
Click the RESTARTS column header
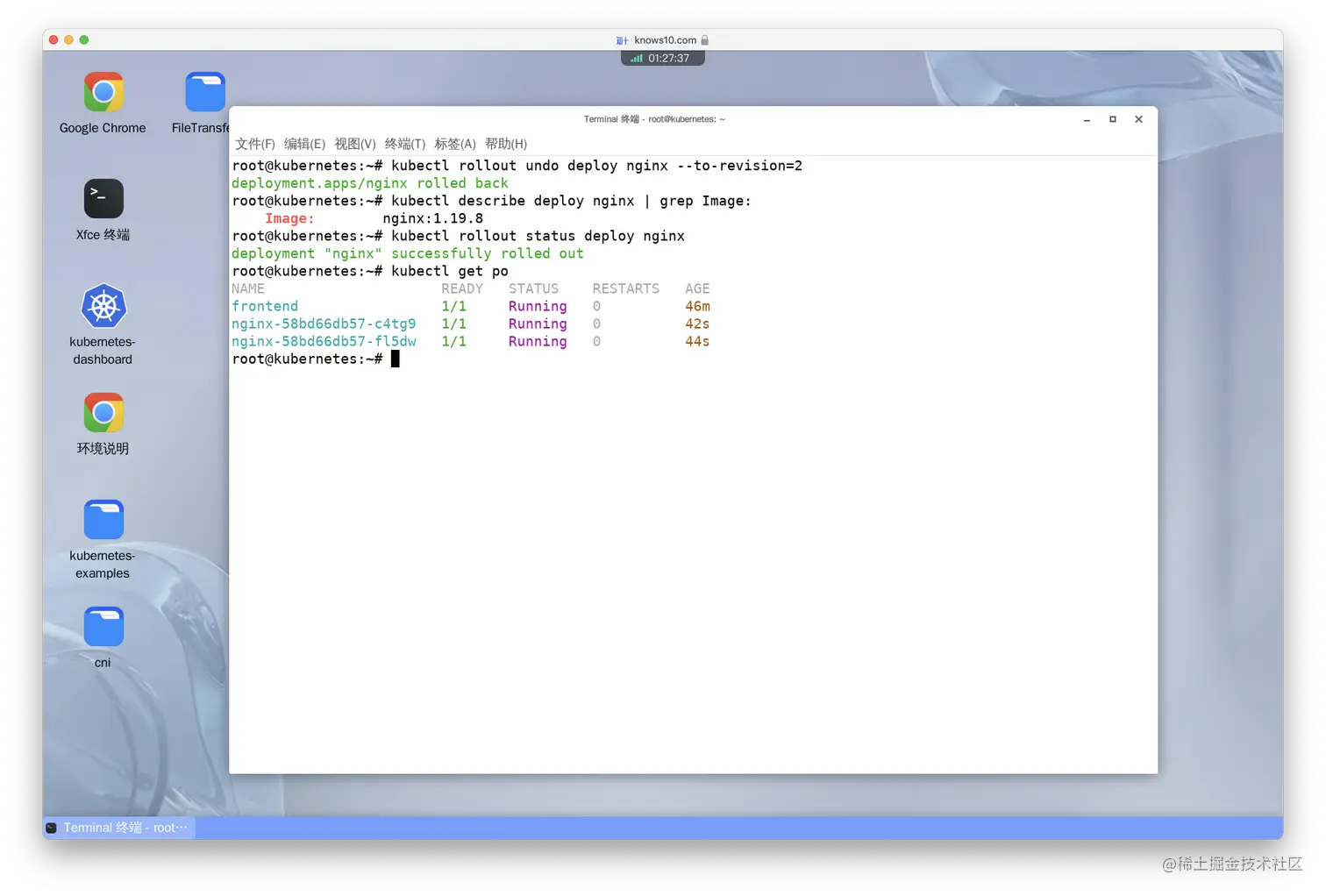tap(625, 288)
